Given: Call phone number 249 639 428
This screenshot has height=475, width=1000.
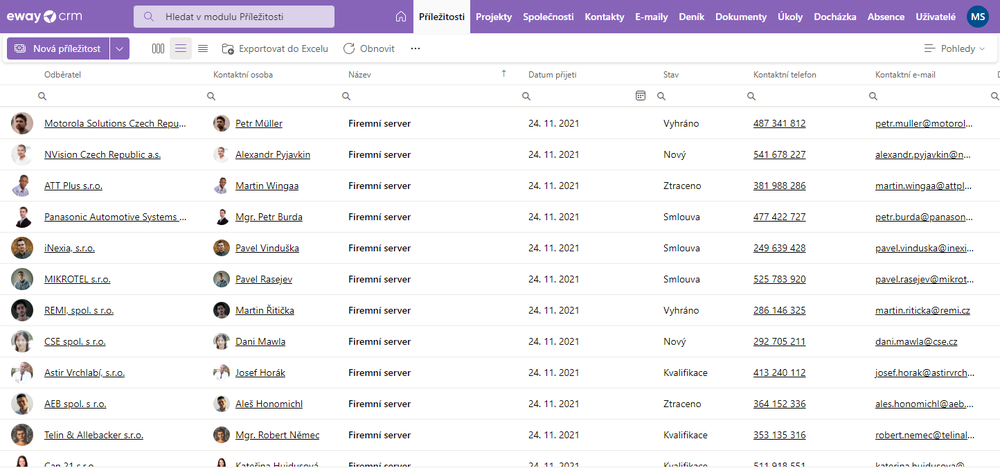Looking at the screenshot, I should (x=779, y=248).
